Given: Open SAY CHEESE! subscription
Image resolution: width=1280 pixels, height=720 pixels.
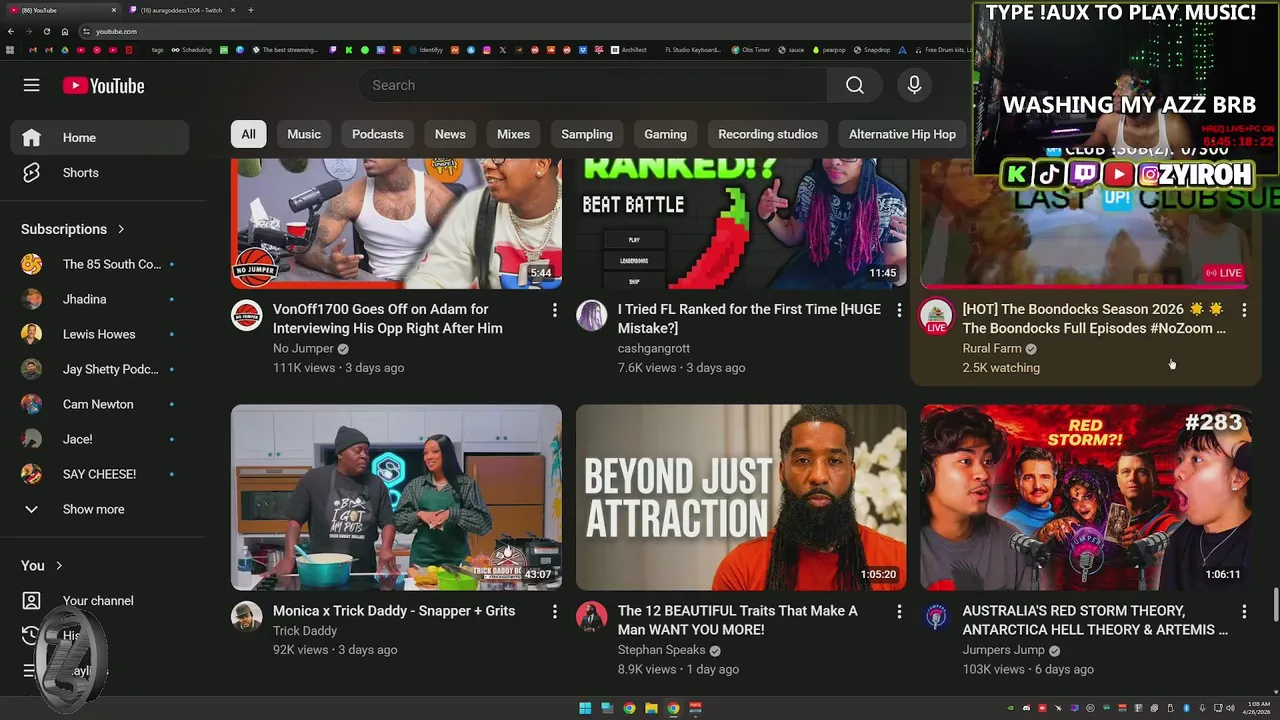Looking at the screenshot, I should pos(100,474).
